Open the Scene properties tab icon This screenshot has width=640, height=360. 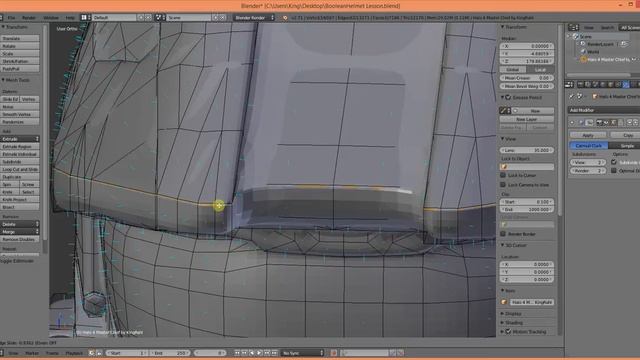pos(595,84)
